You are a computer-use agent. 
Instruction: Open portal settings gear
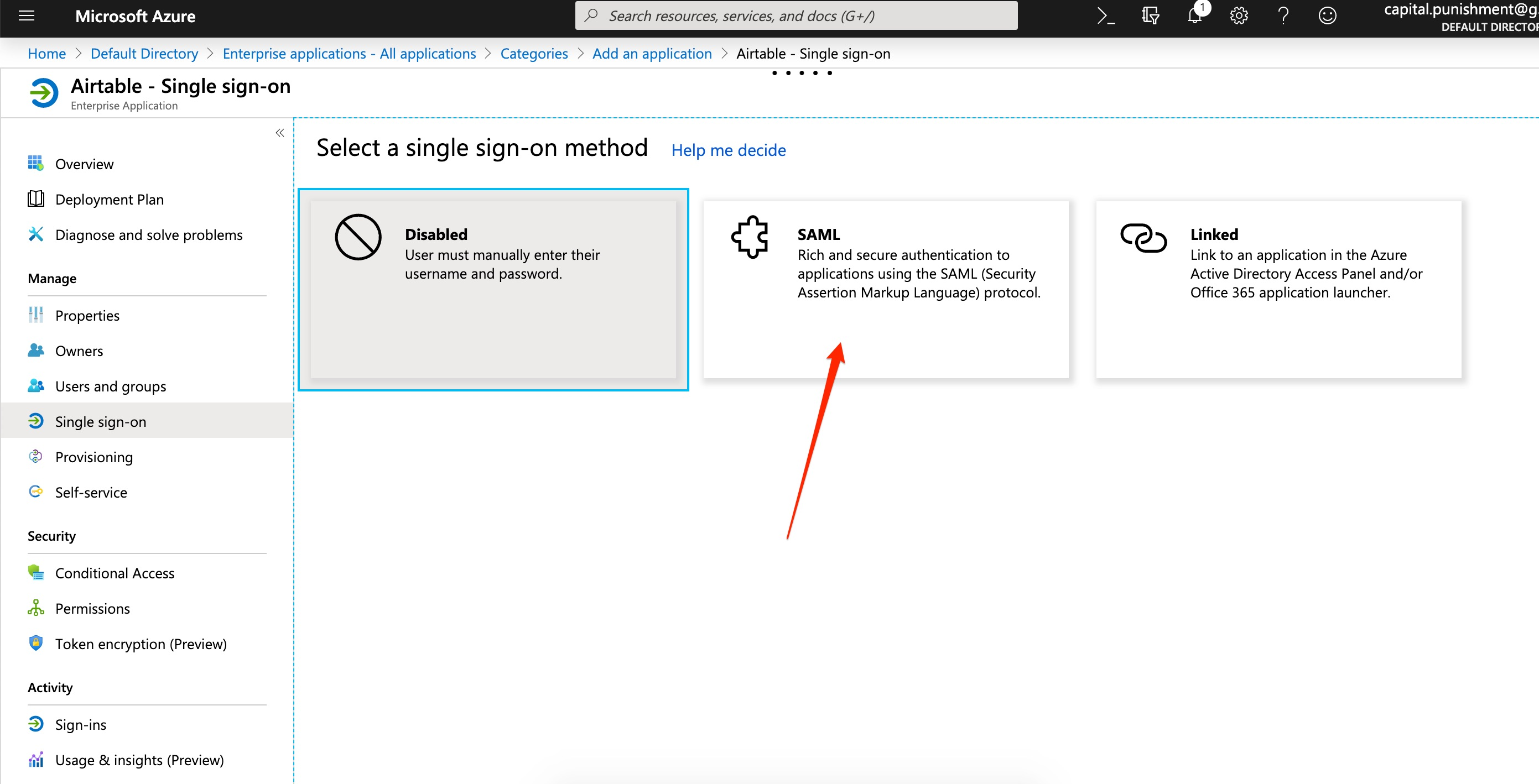coord(1239,16)
